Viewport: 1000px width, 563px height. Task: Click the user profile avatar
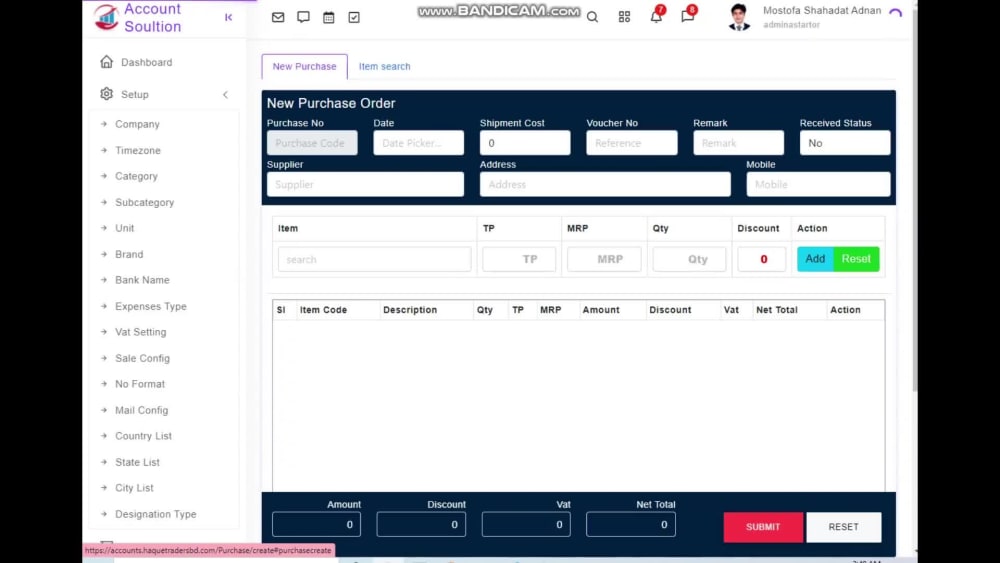[x=739, y=17]
